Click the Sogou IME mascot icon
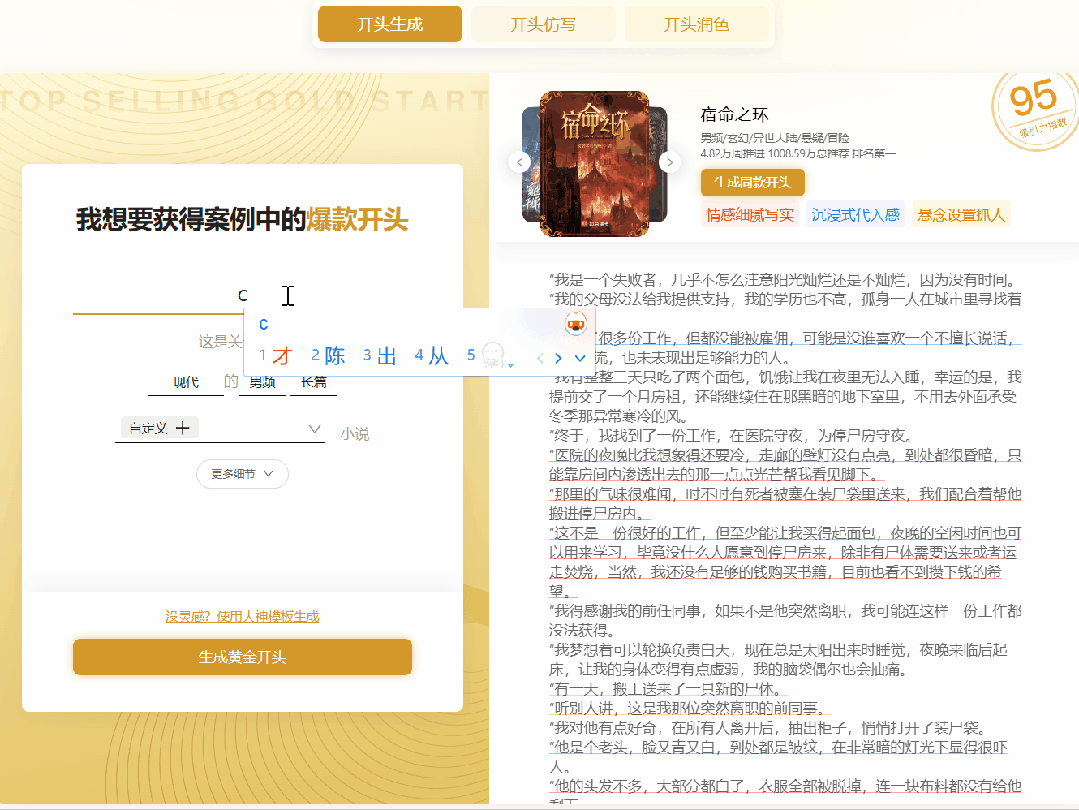Image resolution: width=1079 pixels, height=810 pixels. (576, 323)
